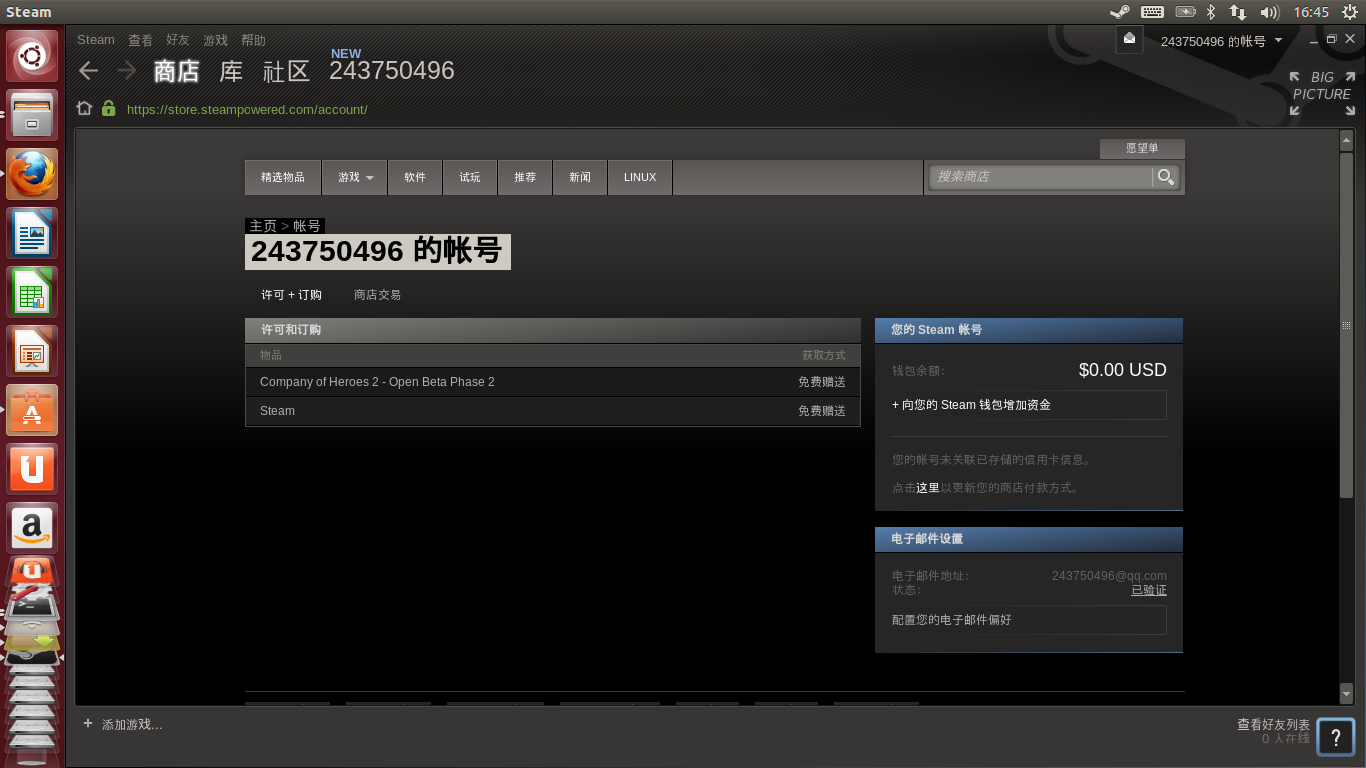This screenshot has width=1366, height=768.
Task: Open 试玩 in store navigation
Action: tap(470, 177)
